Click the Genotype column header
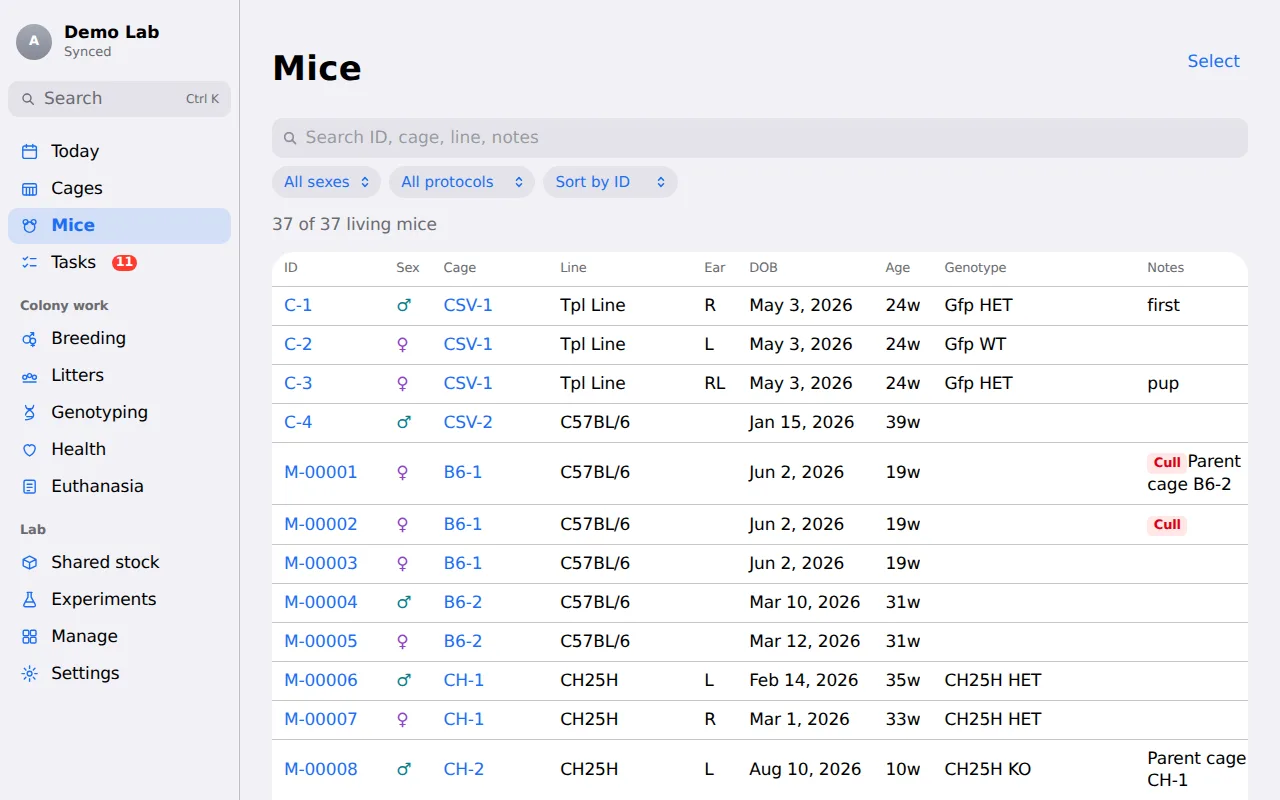Viewport: 1280px width, 800px height. [975, 267]
